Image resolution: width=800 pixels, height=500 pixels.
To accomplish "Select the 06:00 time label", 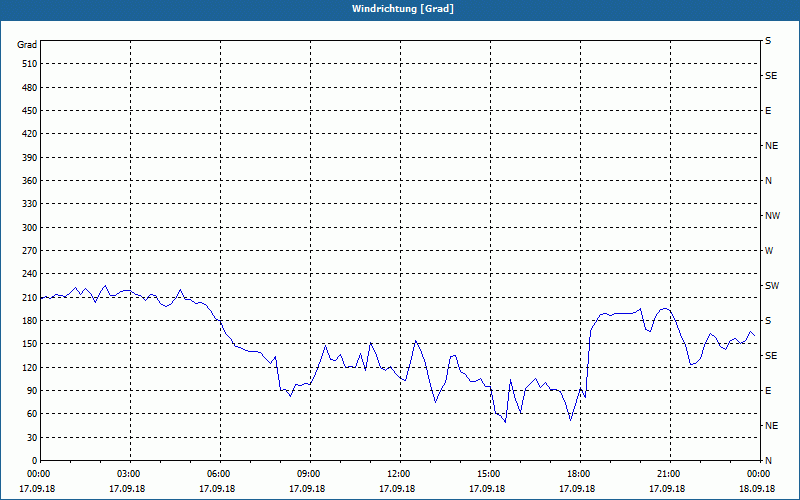I will pyautogui.click(x=218, y=474).
